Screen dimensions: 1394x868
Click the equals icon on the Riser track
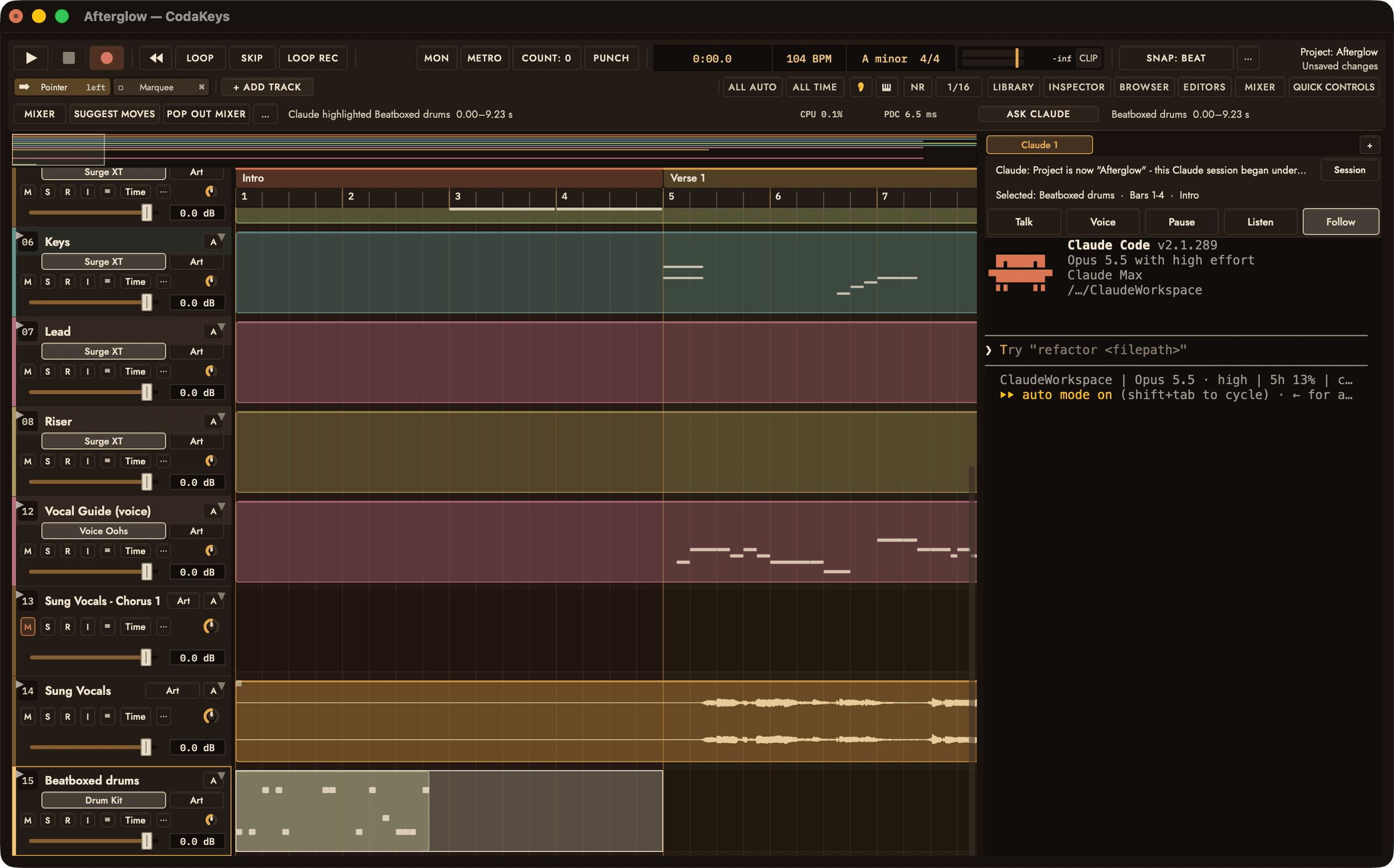coord(107,460)
